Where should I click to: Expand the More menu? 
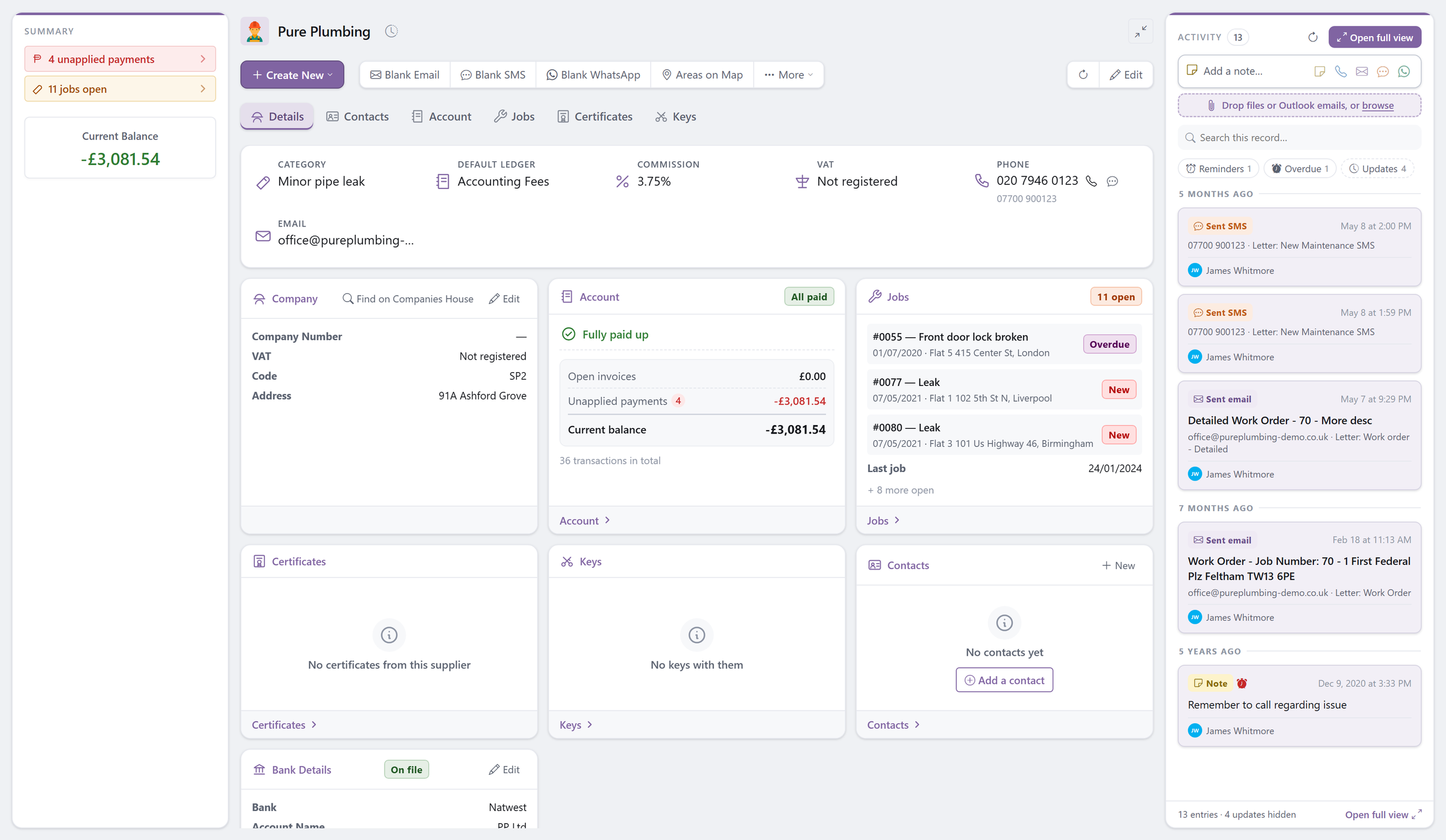789,75
